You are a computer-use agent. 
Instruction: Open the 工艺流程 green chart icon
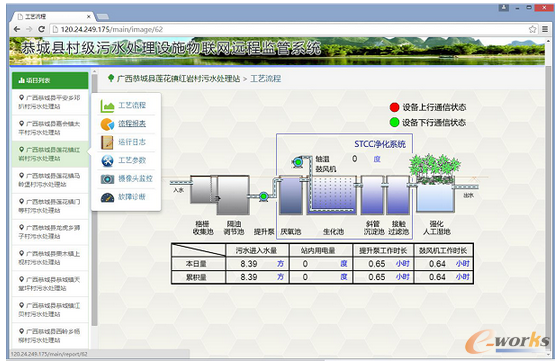pos(107,106)
